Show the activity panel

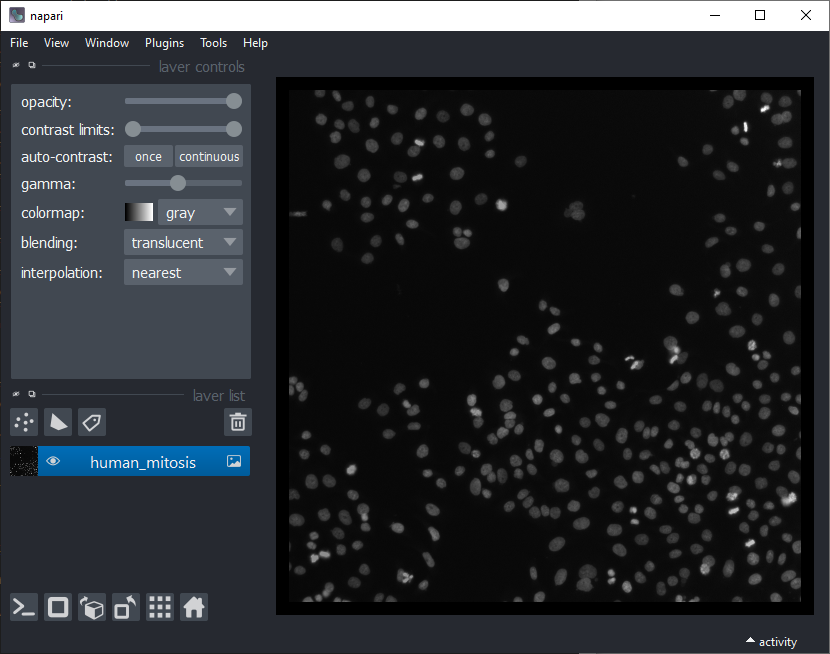[771, 642]
